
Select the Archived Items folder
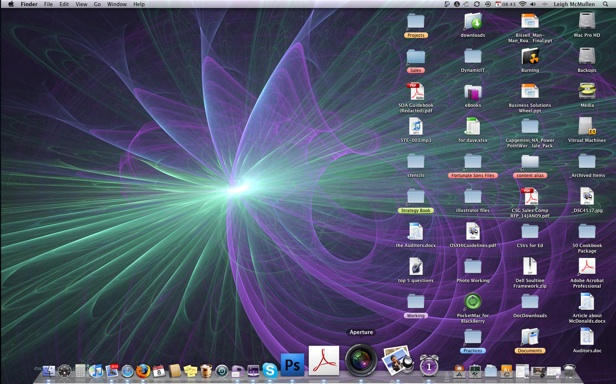coord(587,161)
